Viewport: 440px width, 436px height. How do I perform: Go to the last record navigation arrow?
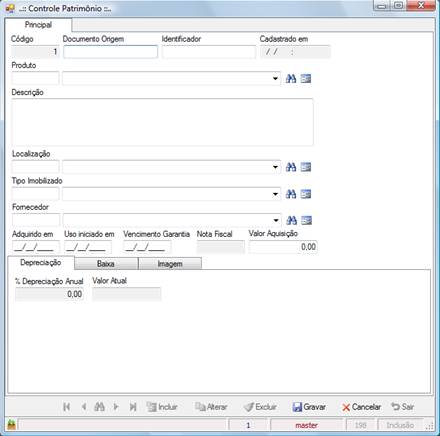coord(133,407)
